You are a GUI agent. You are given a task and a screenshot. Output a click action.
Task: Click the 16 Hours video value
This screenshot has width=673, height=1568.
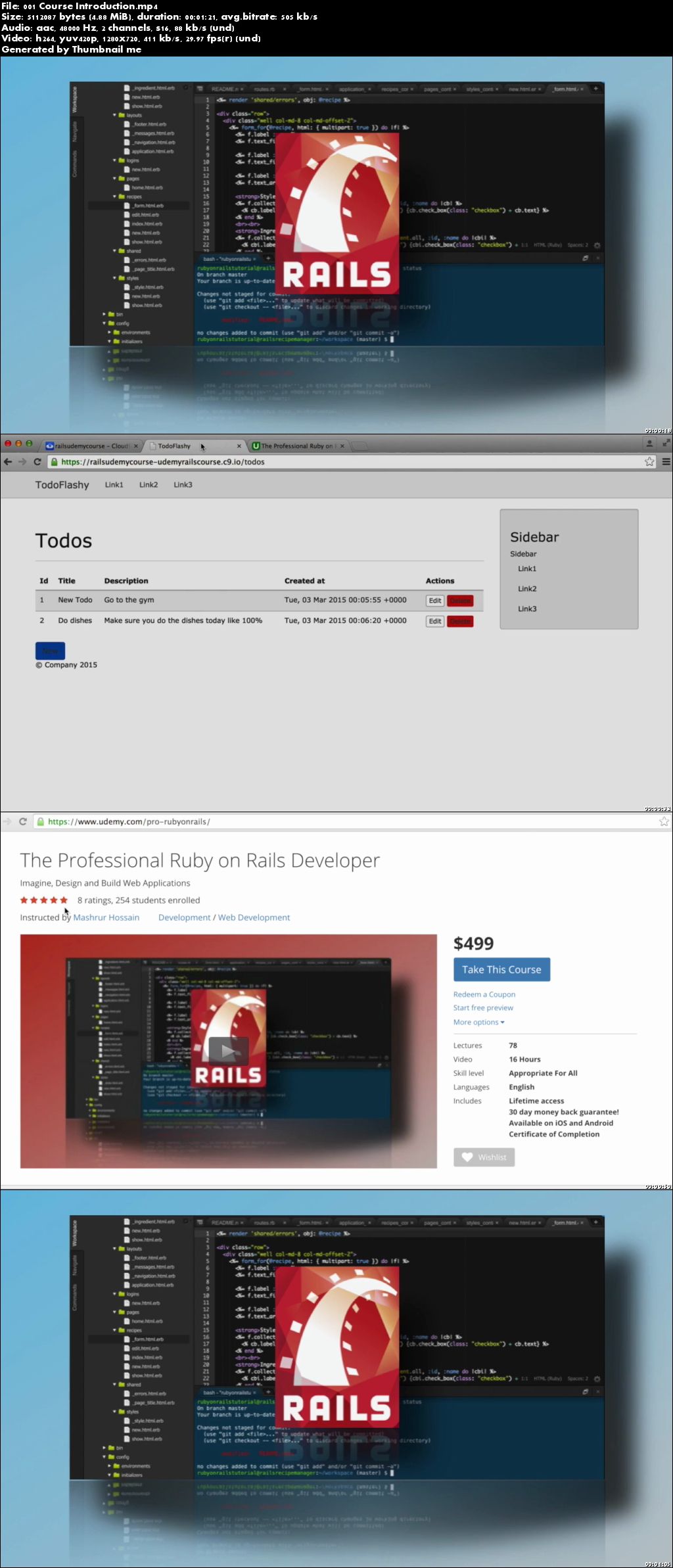pos(524,1059)
